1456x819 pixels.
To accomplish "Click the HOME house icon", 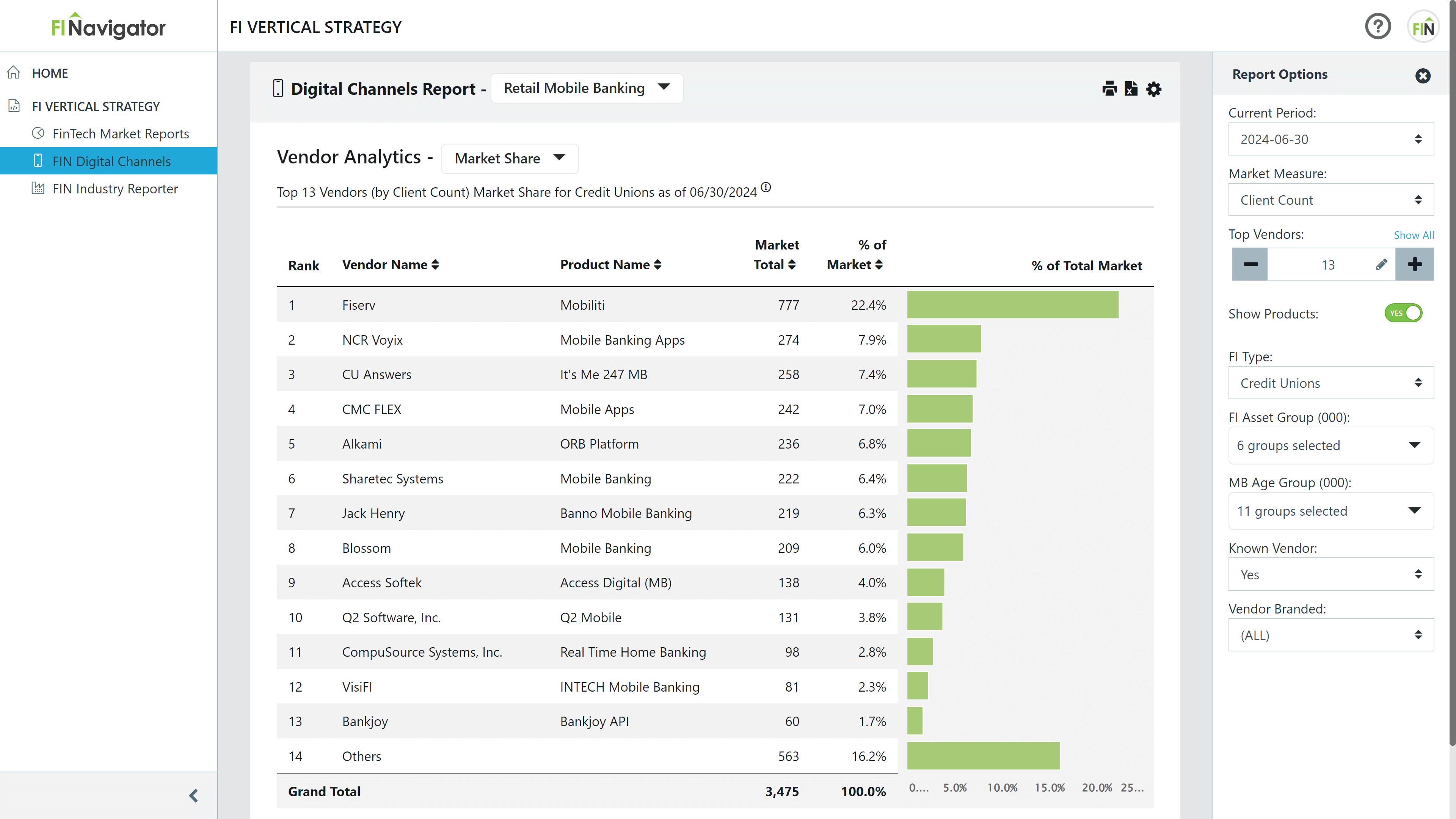I will 14,72.
